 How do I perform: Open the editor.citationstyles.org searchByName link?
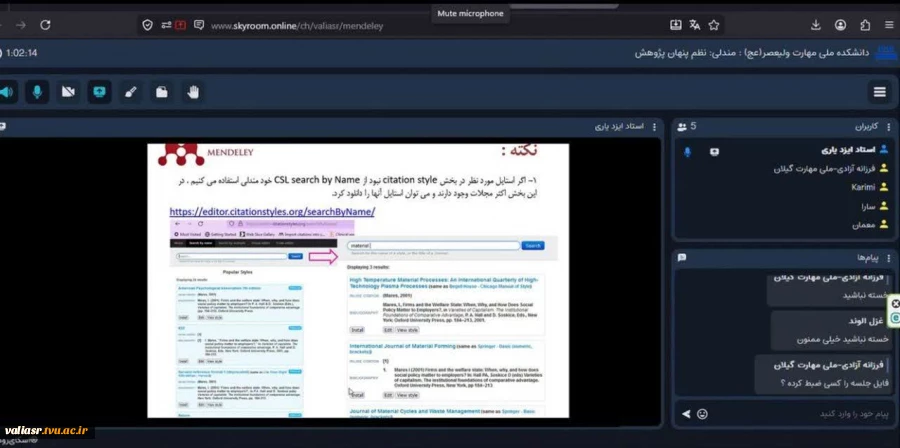[272, 212]
